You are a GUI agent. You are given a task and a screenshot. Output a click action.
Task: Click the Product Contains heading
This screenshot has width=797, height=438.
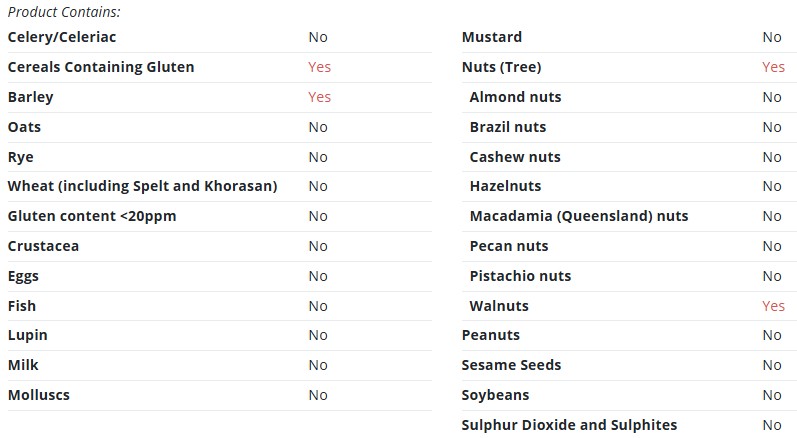point(64,12)
